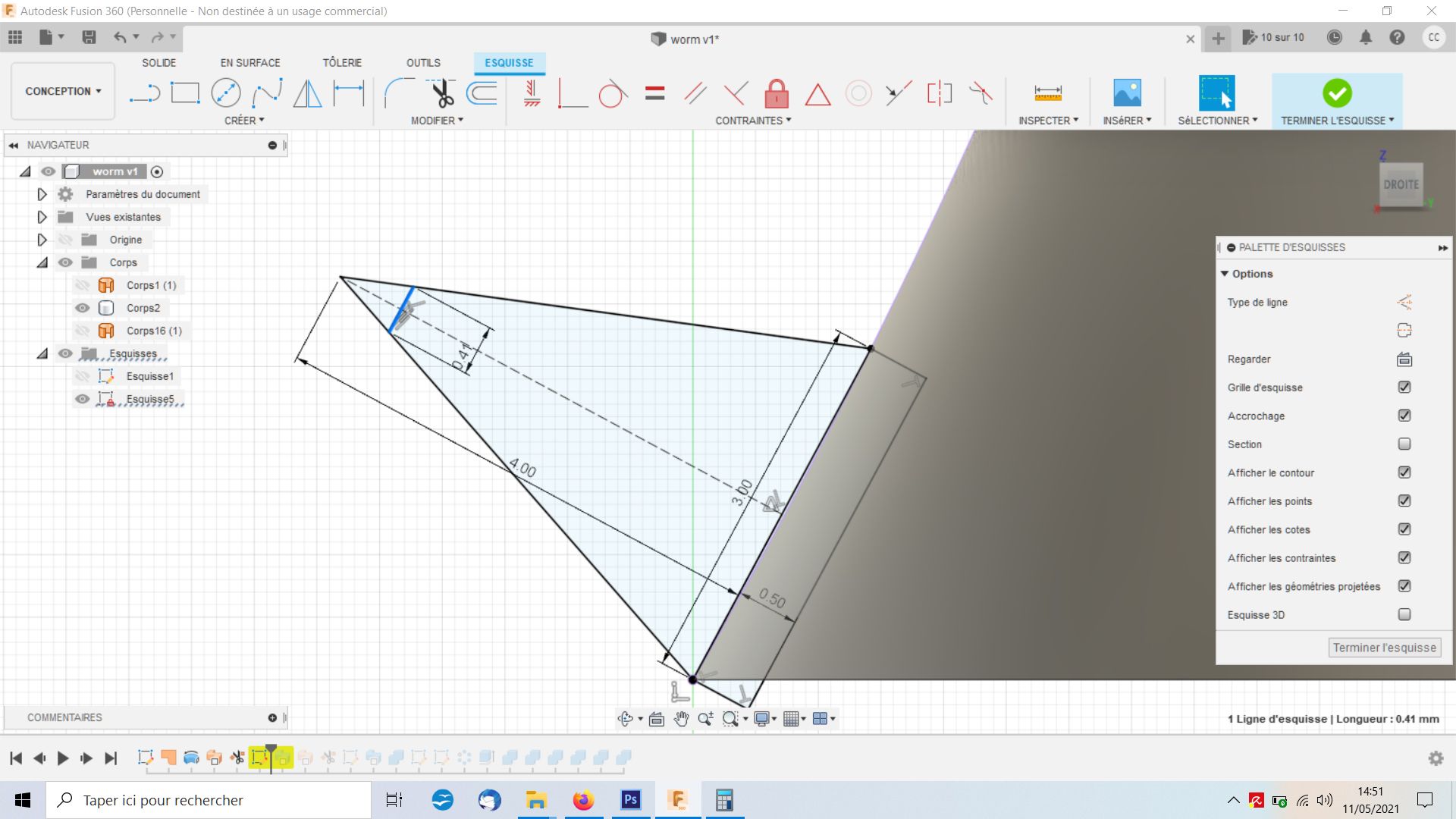
Task: Click the Terminer l'esquisse palette button
Action: 1384,648
